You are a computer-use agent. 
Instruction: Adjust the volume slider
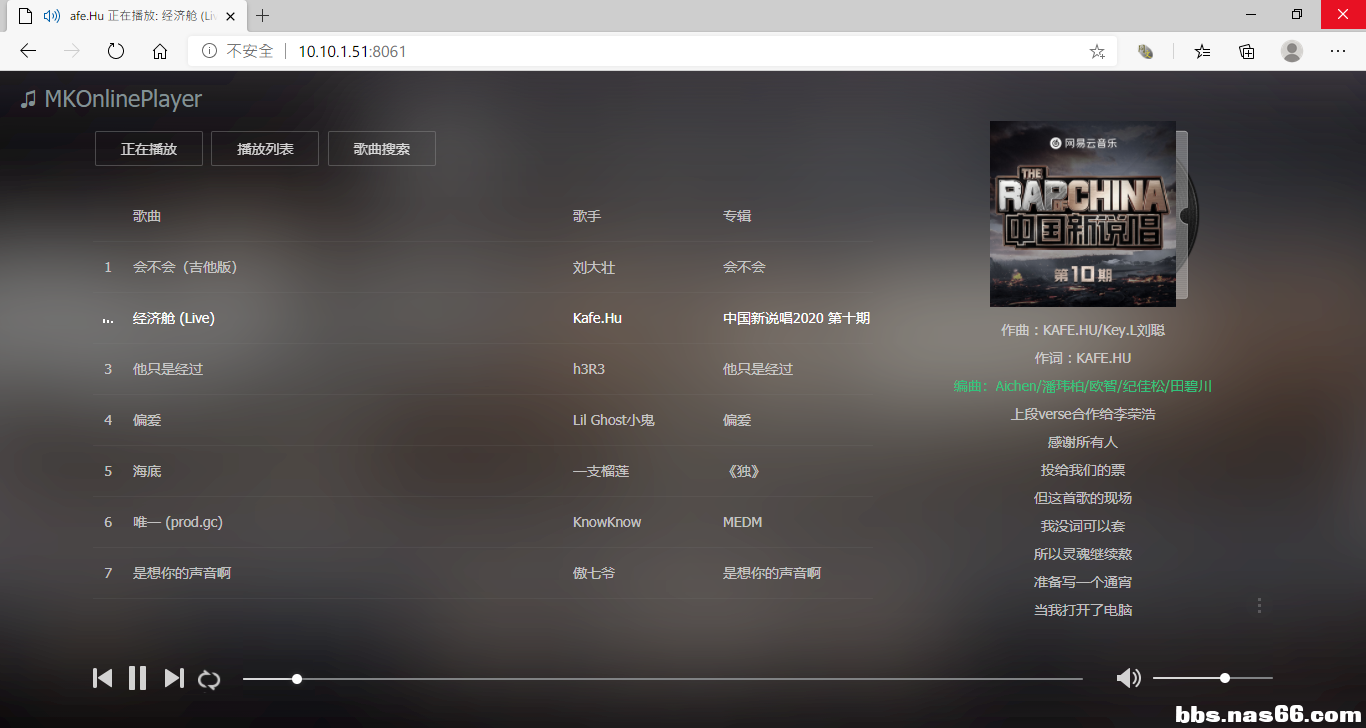(x=1212, y=678)
